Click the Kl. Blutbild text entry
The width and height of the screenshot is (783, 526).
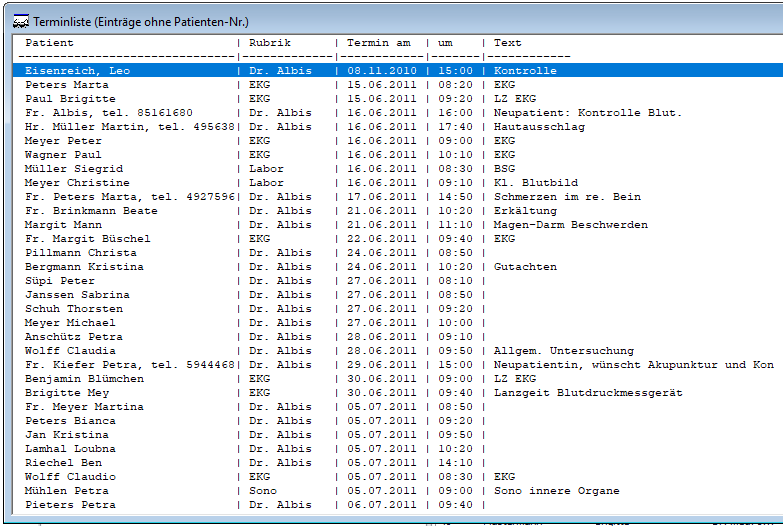(x=536, y=182)
